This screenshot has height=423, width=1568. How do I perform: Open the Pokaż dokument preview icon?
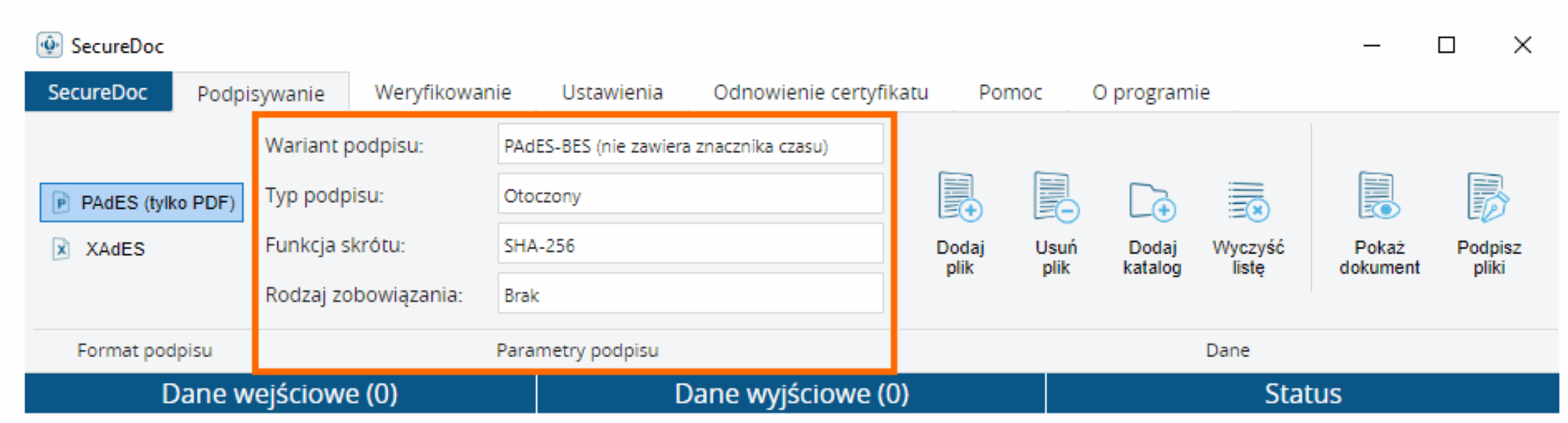click(x=1378, y=197)
